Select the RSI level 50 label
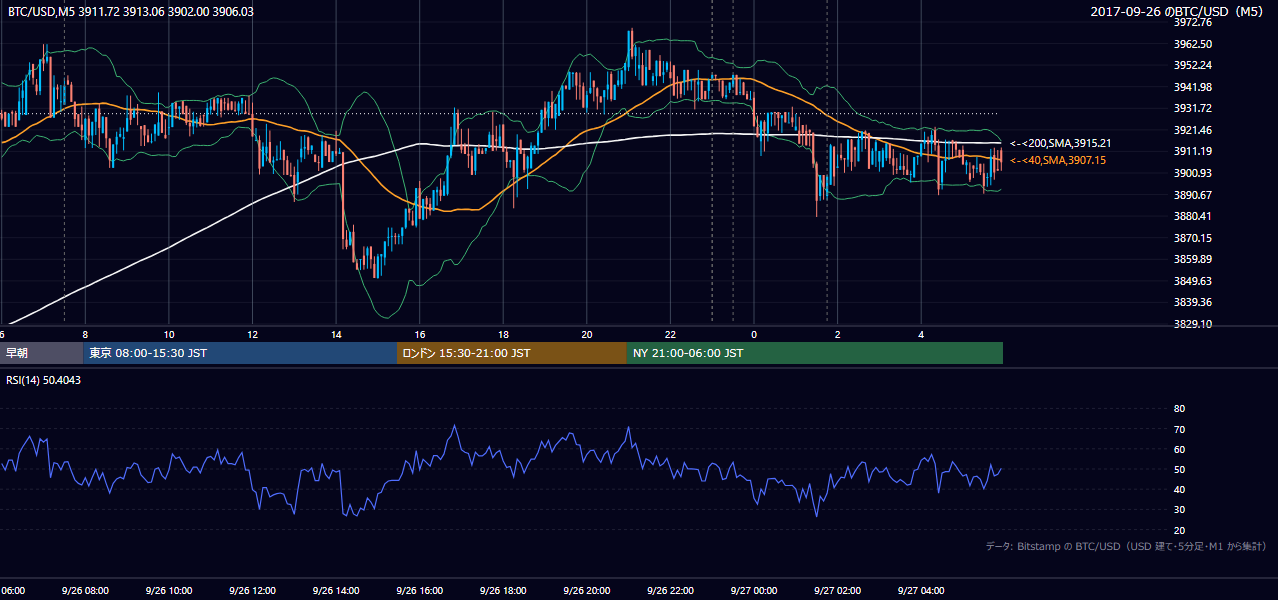Image resolution: width=1278 pixels, height=600 pixels. (1179, 469)
